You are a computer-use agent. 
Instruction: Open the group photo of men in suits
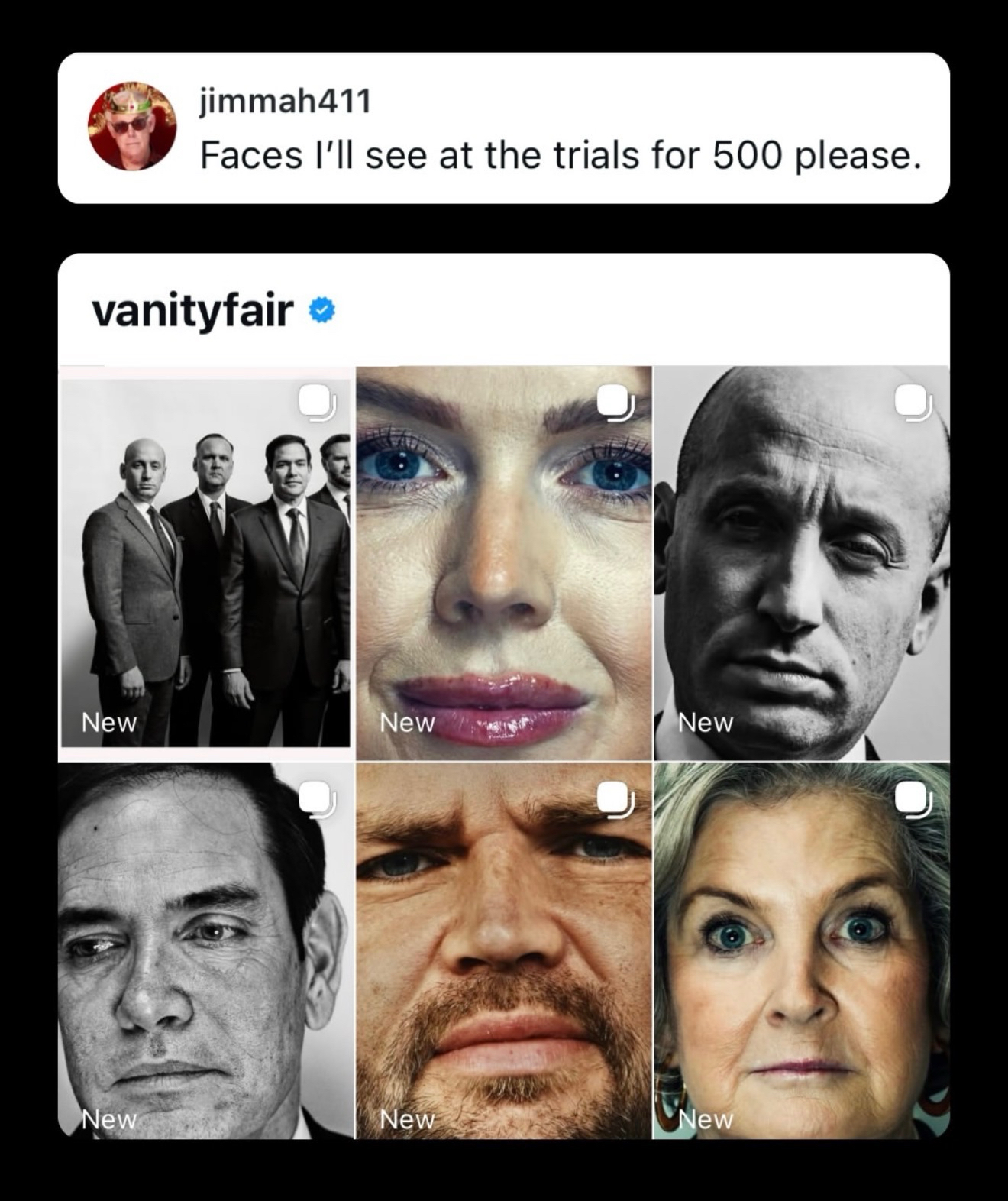tap(205, 565)
